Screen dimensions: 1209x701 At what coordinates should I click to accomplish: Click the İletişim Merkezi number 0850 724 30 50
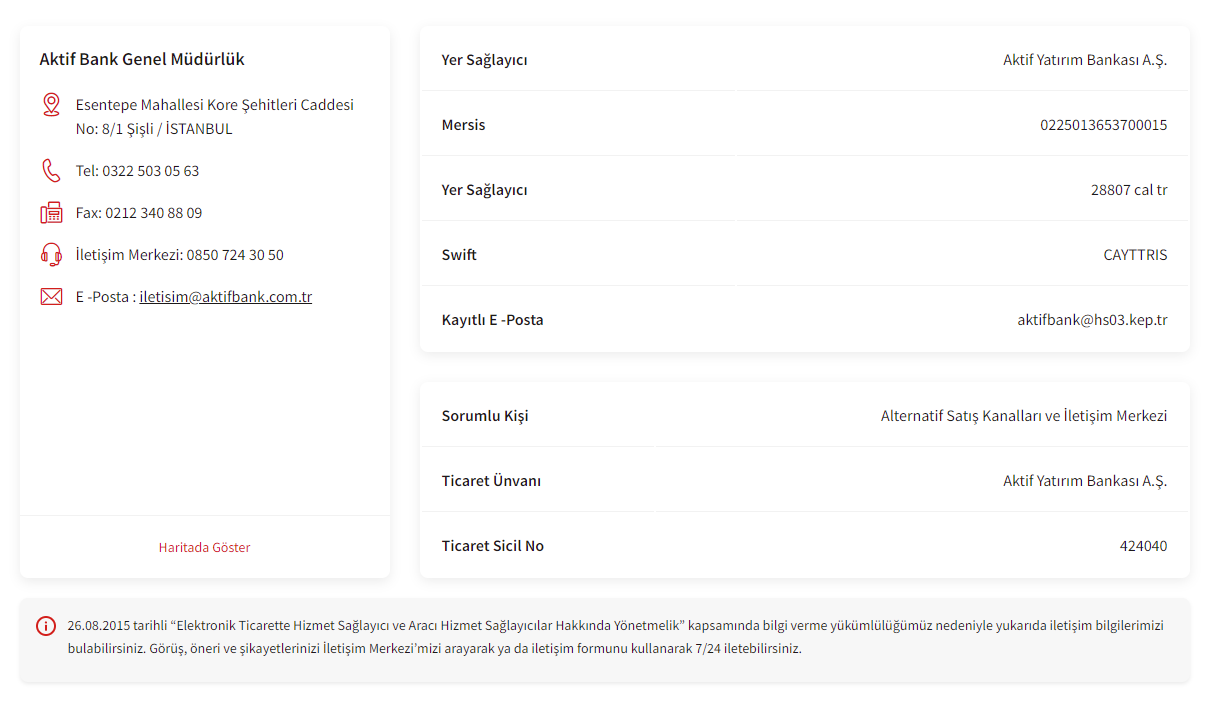point(234,255)
